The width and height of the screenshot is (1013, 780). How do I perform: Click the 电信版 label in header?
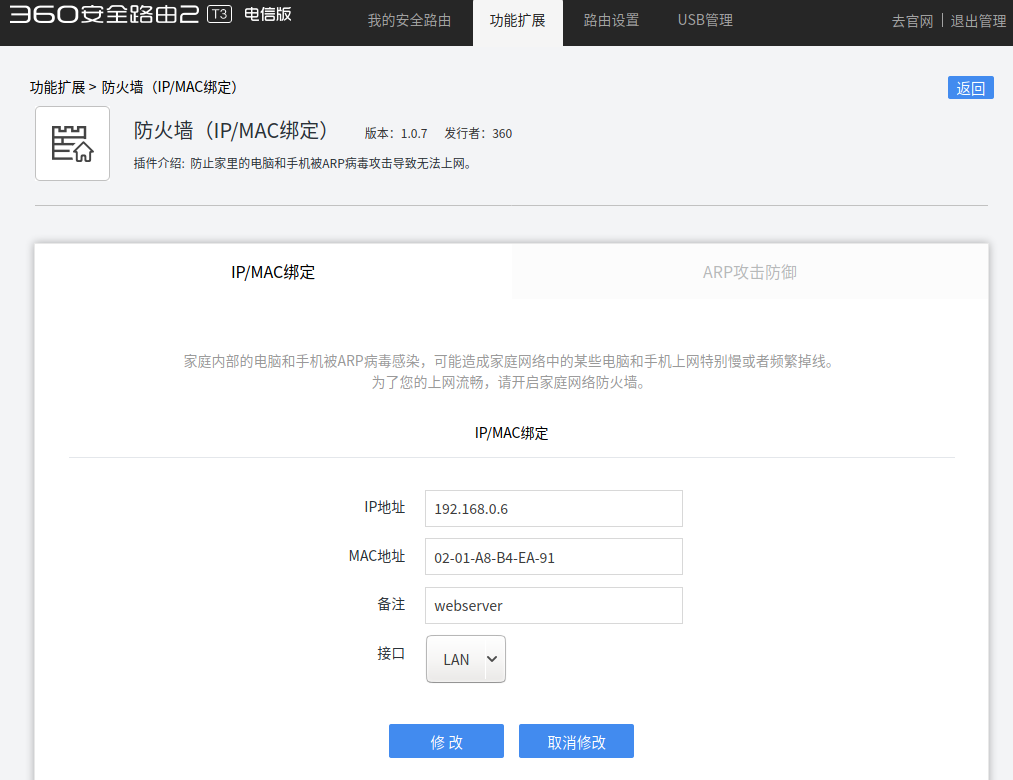click(x=267, y=14)
